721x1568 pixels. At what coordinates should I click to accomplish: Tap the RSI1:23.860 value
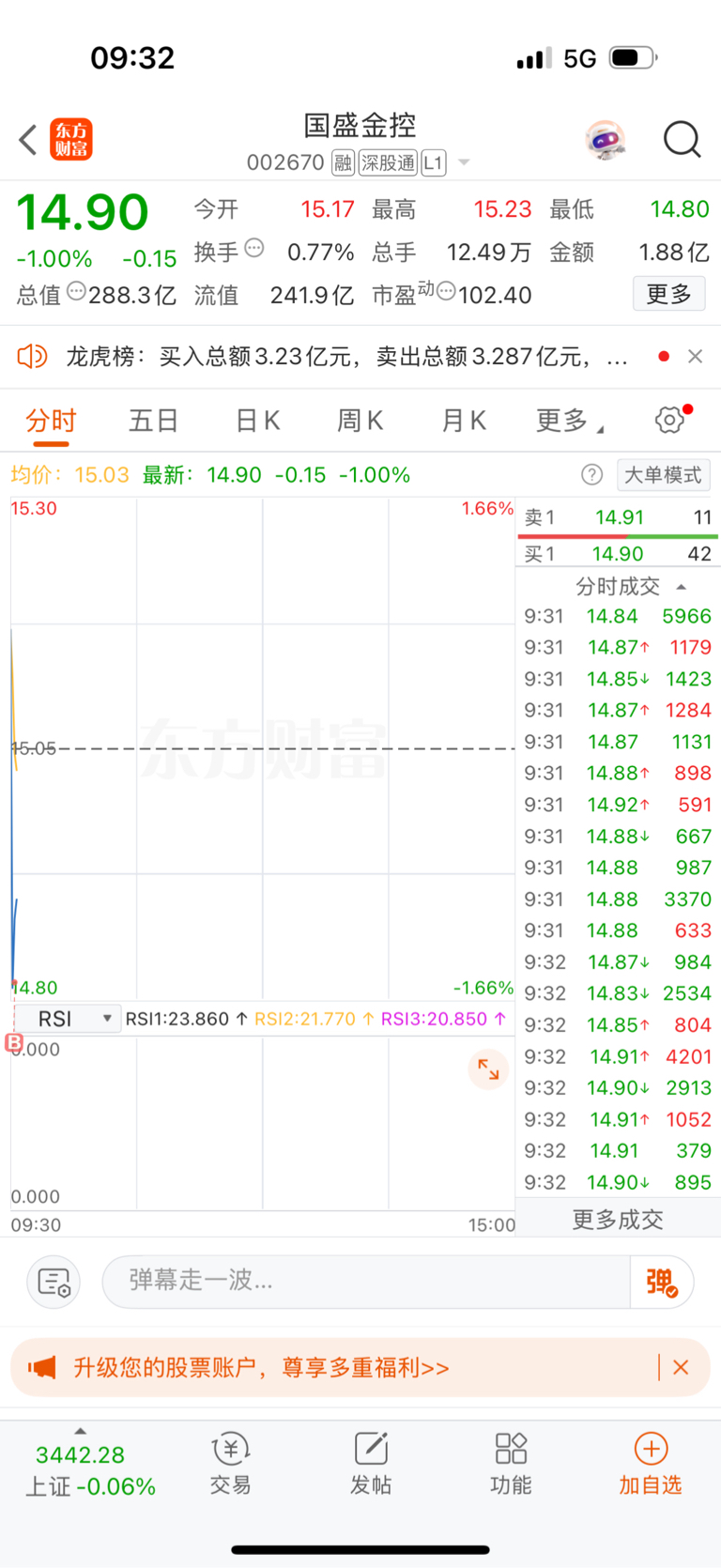coord(186,1019)
